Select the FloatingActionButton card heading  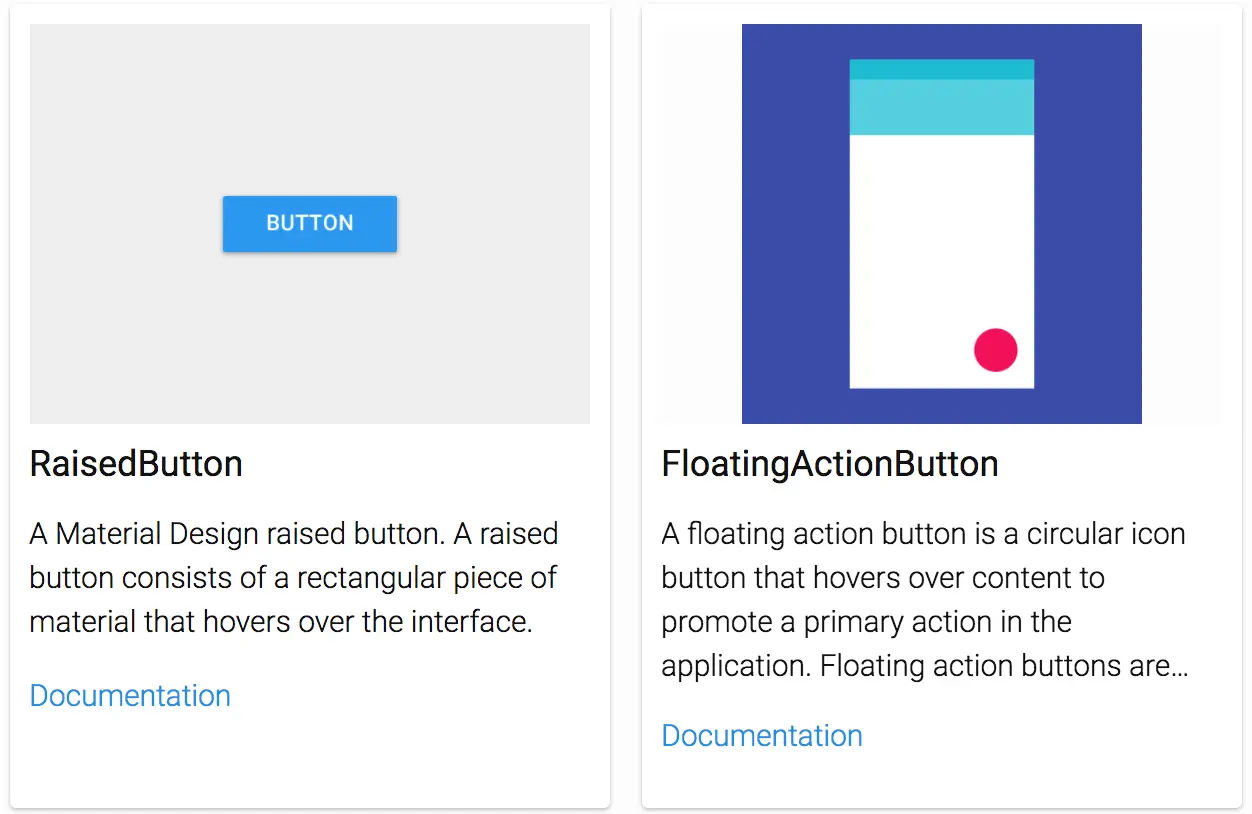click(830, 464)
